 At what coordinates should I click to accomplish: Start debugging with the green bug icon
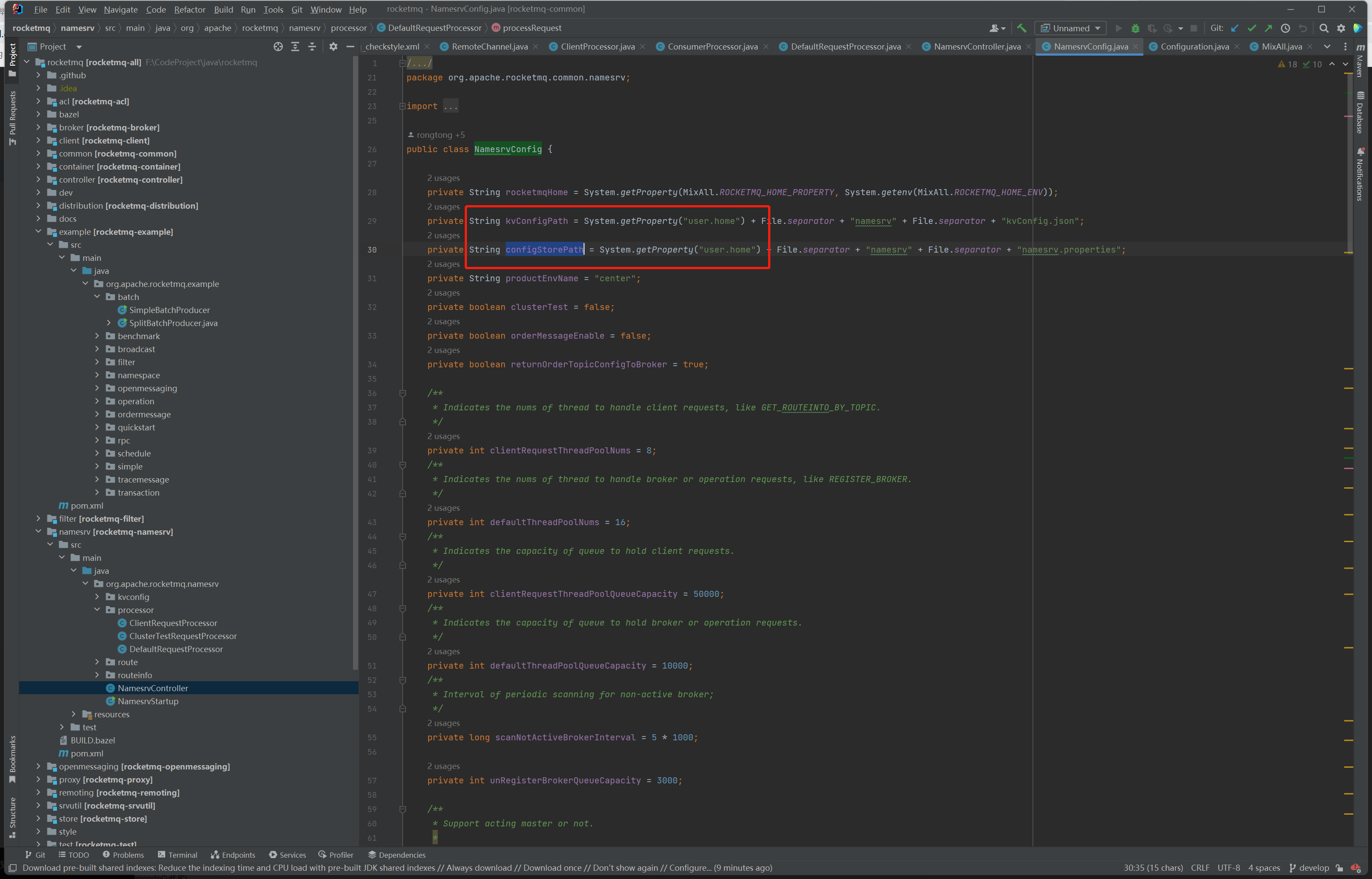pyautogui.click(x=1135, y=28)
